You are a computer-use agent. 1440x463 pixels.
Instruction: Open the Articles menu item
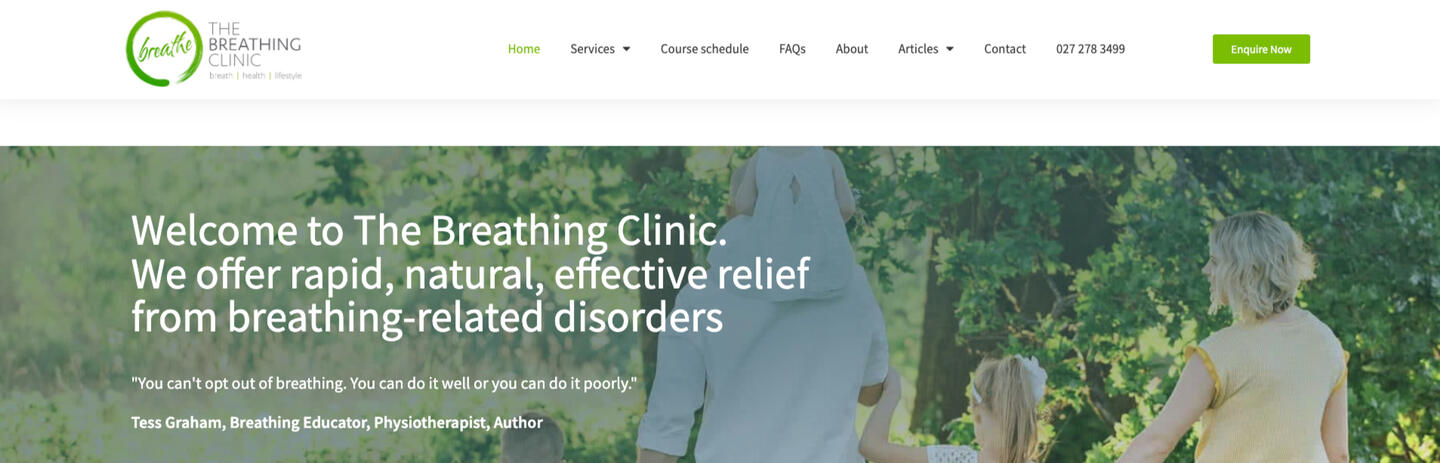point(918,49)
